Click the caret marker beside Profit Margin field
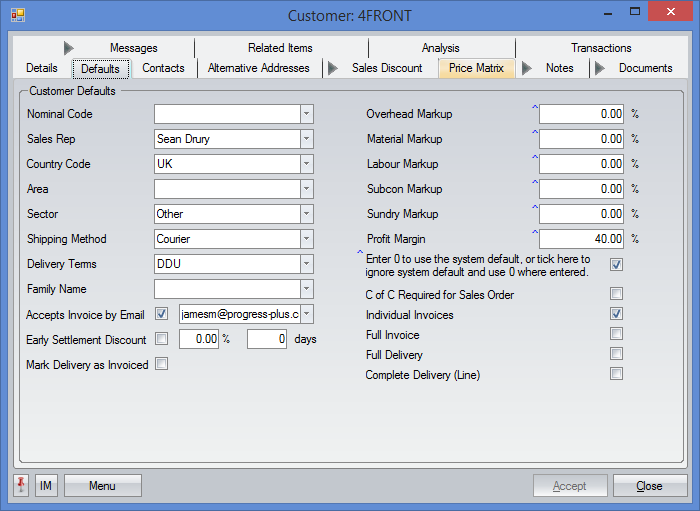The image size is (700, 511). [x=534, y=231]
